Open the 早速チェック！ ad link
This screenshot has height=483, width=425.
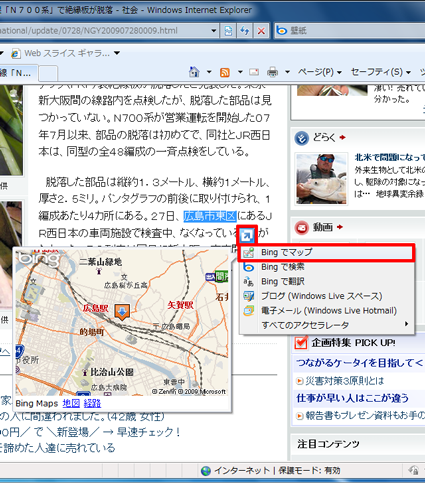tap(149, 432)
